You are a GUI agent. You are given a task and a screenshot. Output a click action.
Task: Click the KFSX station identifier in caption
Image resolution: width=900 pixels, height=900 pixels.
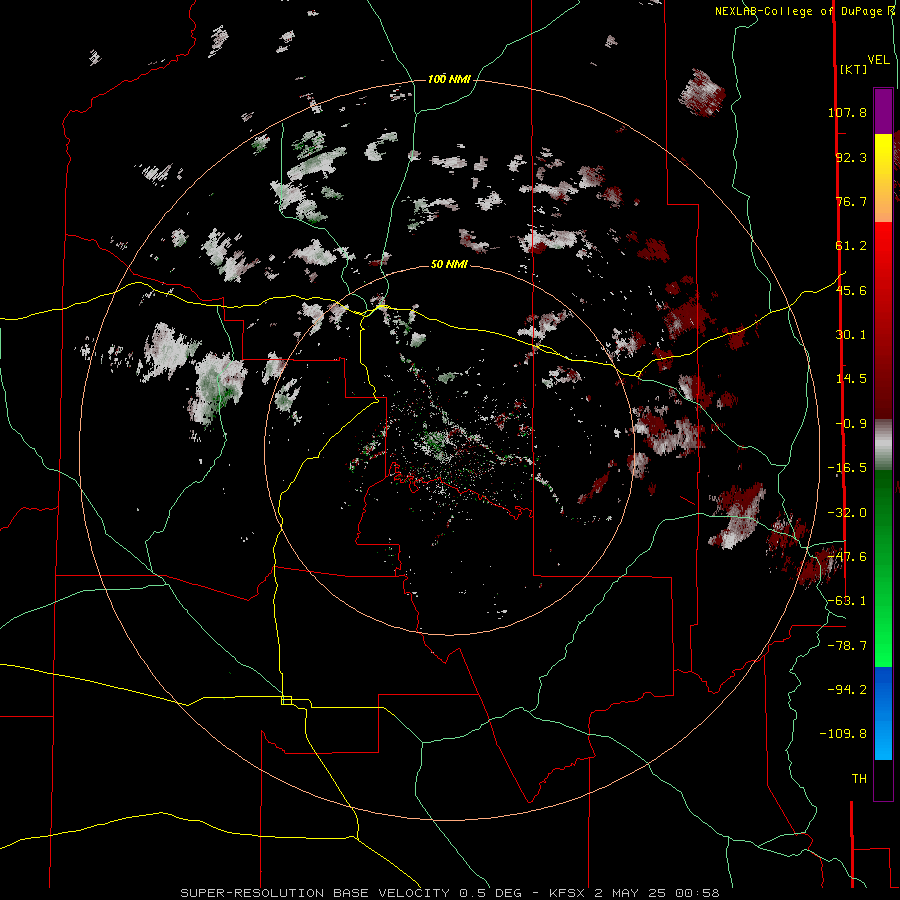click(568, 893)
